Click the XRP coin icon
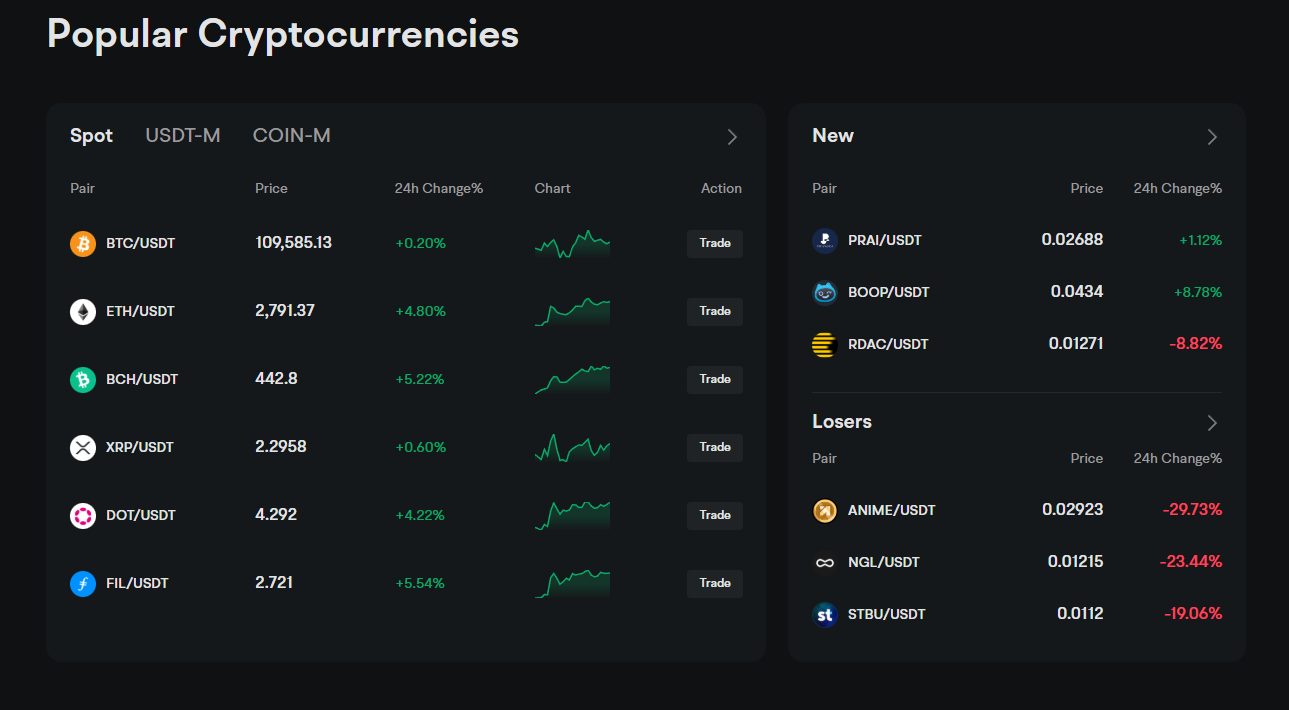 (83, 447)
